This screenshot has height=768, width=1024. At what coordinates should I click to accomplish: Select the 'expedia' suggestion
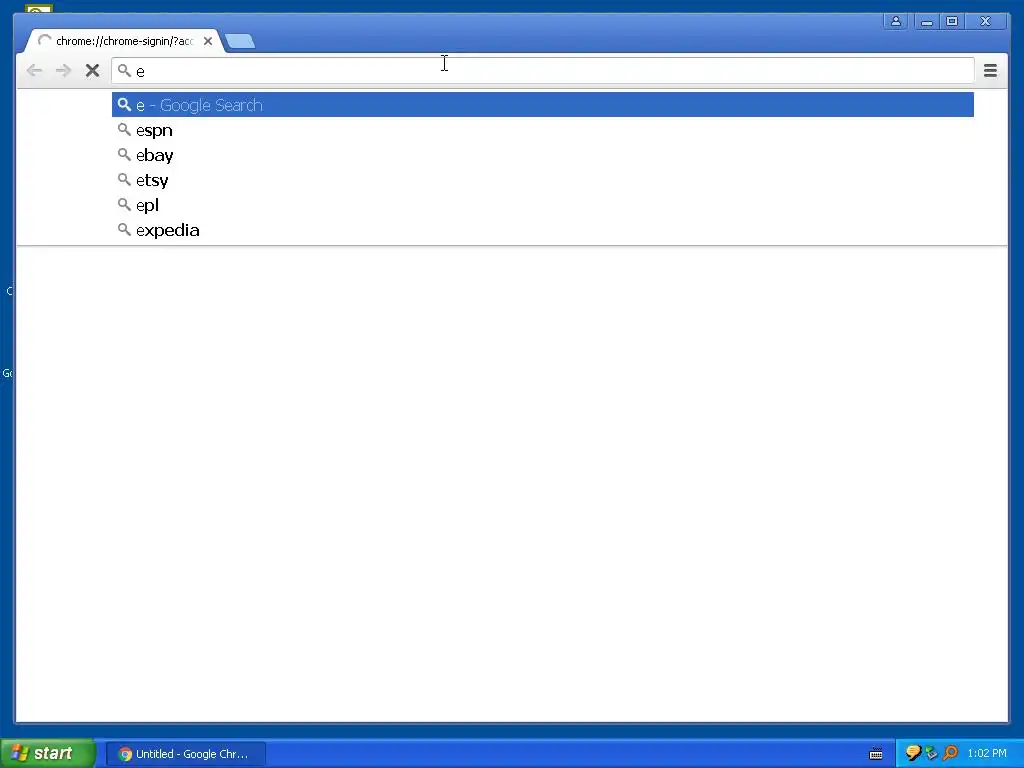point(542,230)
